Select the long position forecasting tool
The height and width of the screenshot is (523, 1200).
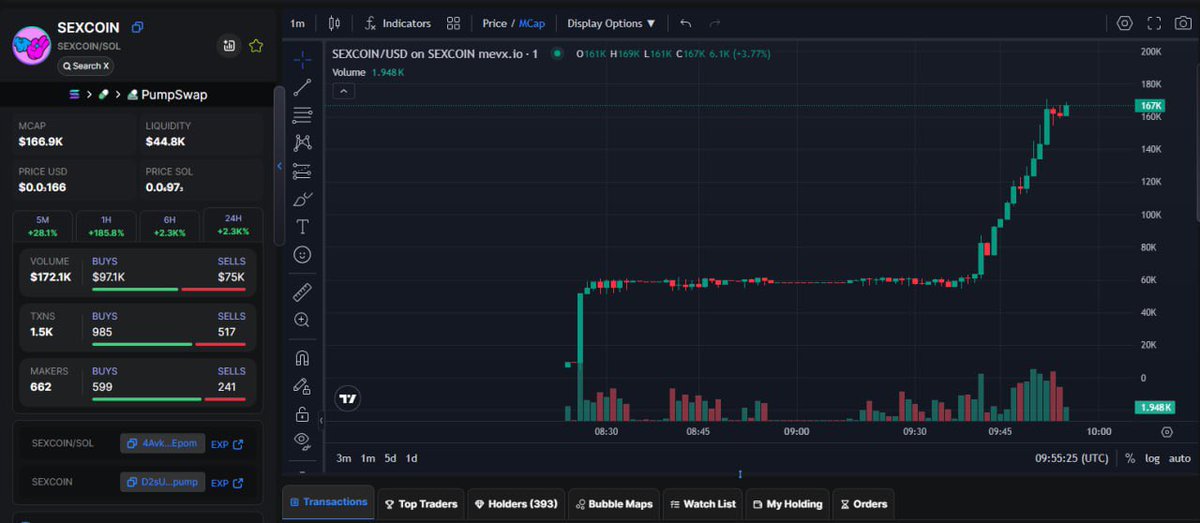[x=302, y=171]
